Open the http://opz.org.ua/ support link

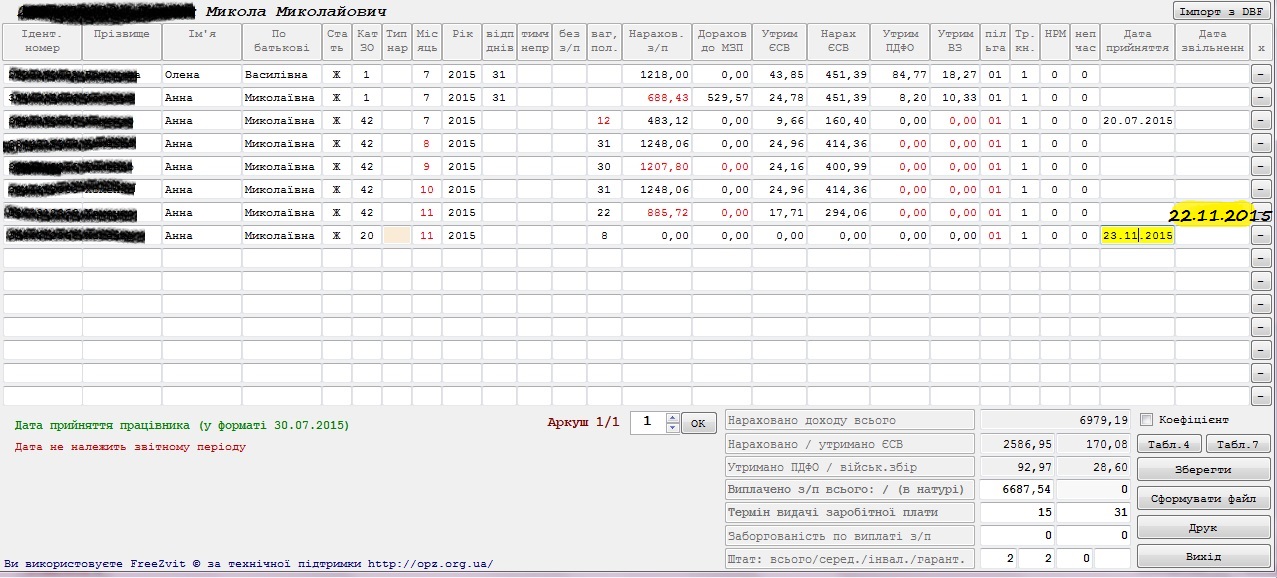[430, 564]
